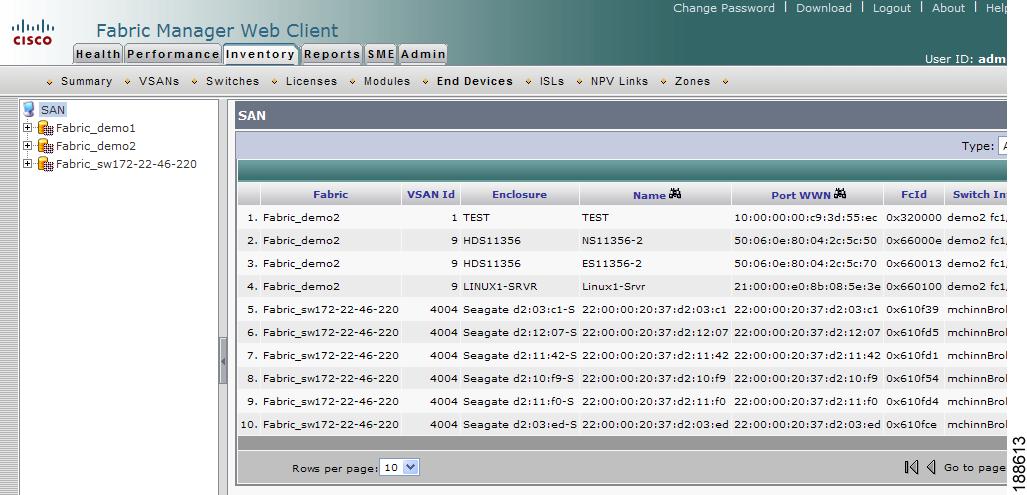This screenshot has height=495, width=1027.
Task: Sort by the Fabric column header
Action: (x=331, y=194)
